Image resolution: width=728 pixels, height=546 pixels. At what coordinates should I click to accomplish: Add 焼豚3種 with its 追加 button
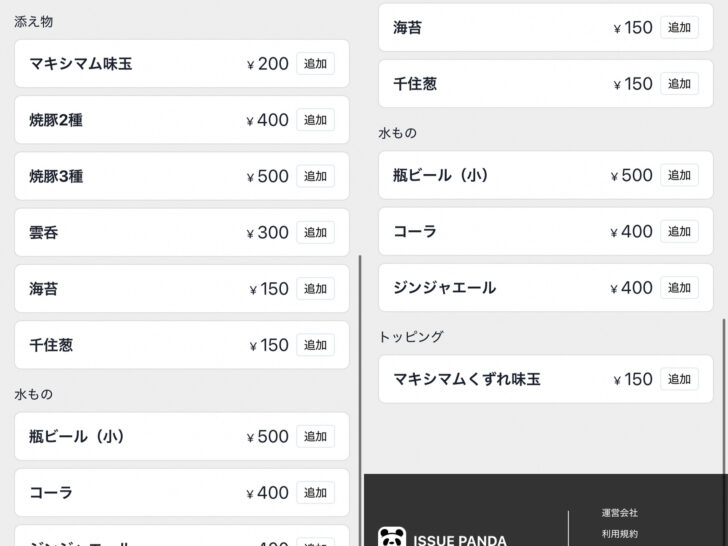pyautogui.click(x=315, y=176)
